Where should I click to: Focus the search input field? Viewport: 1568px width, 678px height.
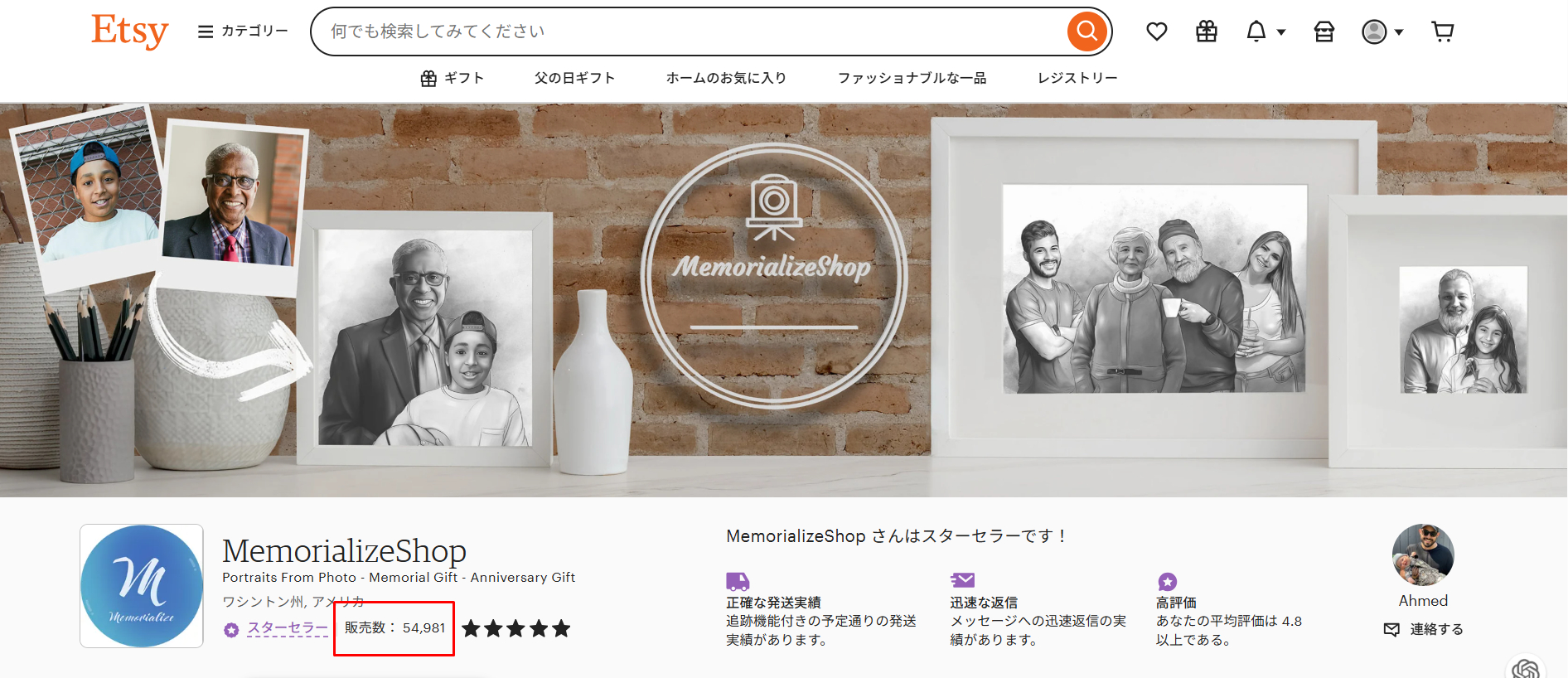688,31
